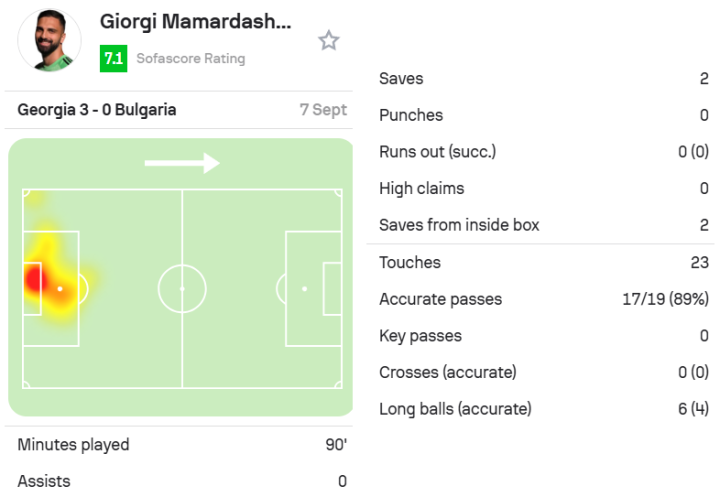Click the player profile photo
Screen dimensions: 720x497
50,41
